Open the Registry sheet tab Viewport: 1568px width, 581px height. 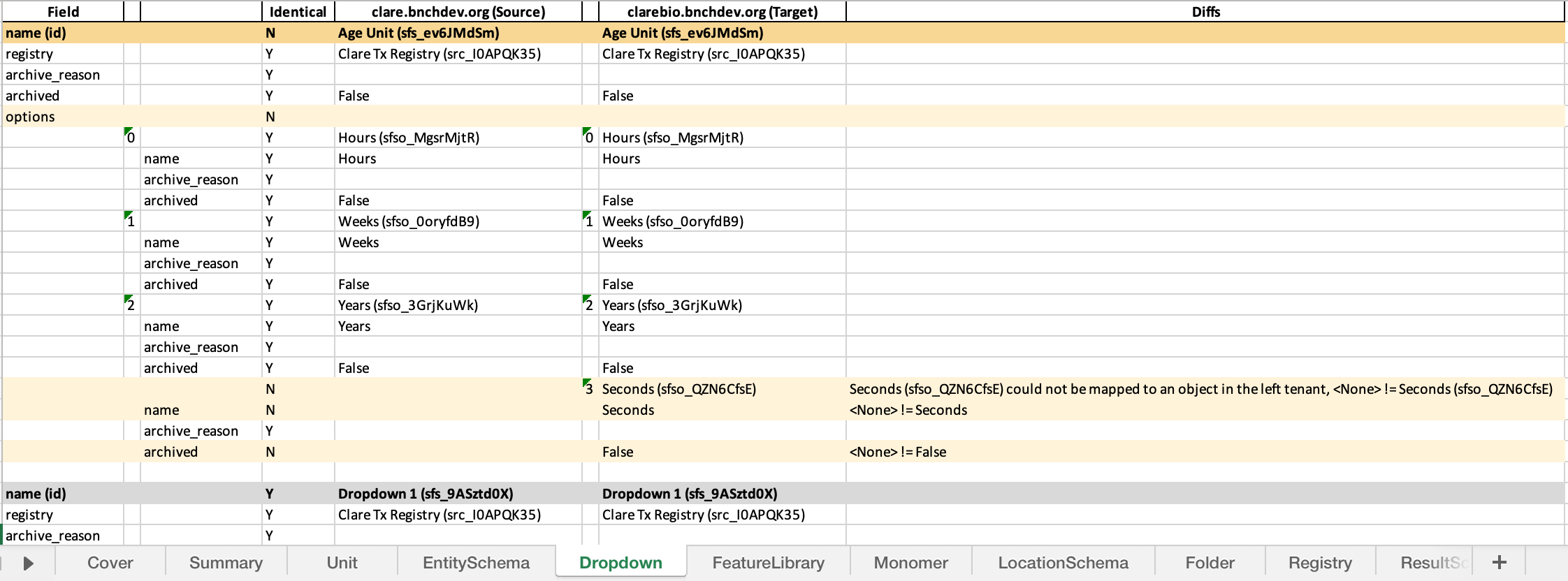[x=1320, y=563]
